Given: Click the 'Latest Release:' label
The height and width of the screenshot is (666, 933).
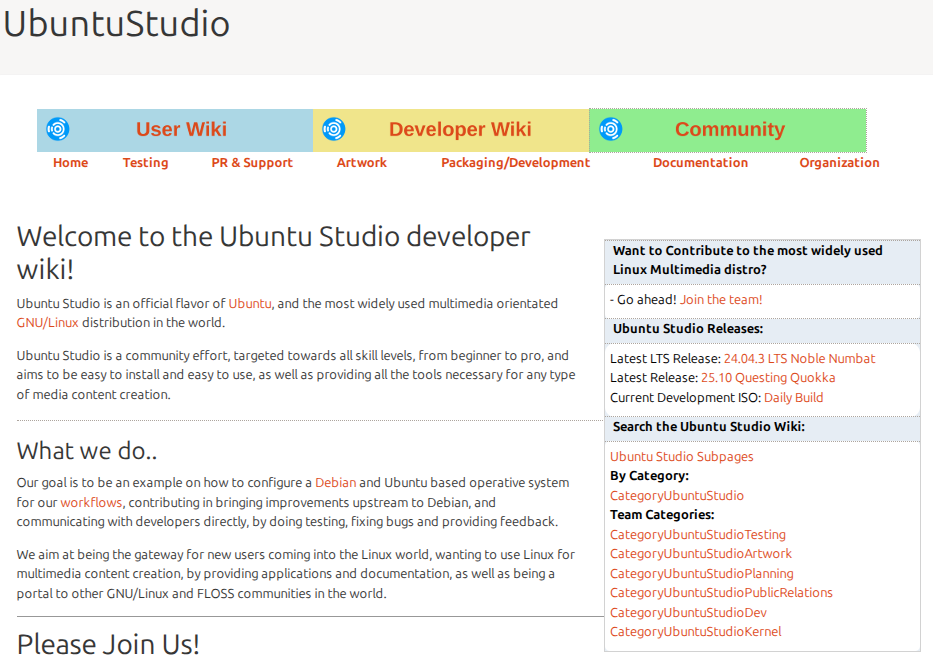Looking at the screenshot, I should (x=654, y=377).
